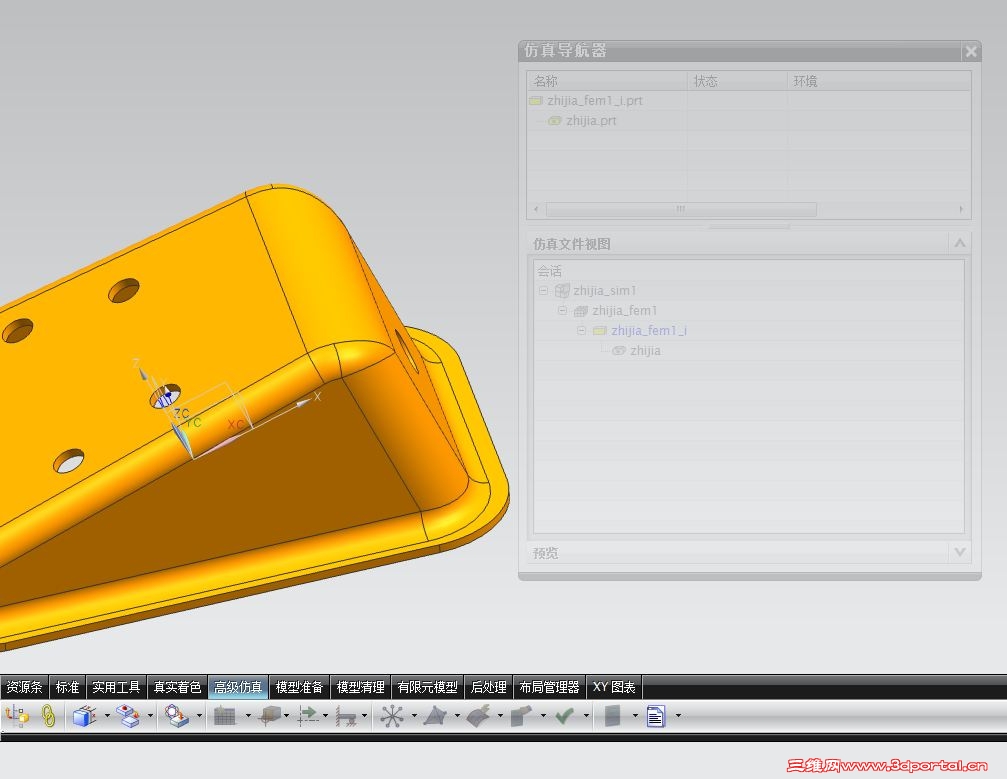Switch to the 布局管理器 tab
The height and width of the screenshot is (779, 1007).
550,687
